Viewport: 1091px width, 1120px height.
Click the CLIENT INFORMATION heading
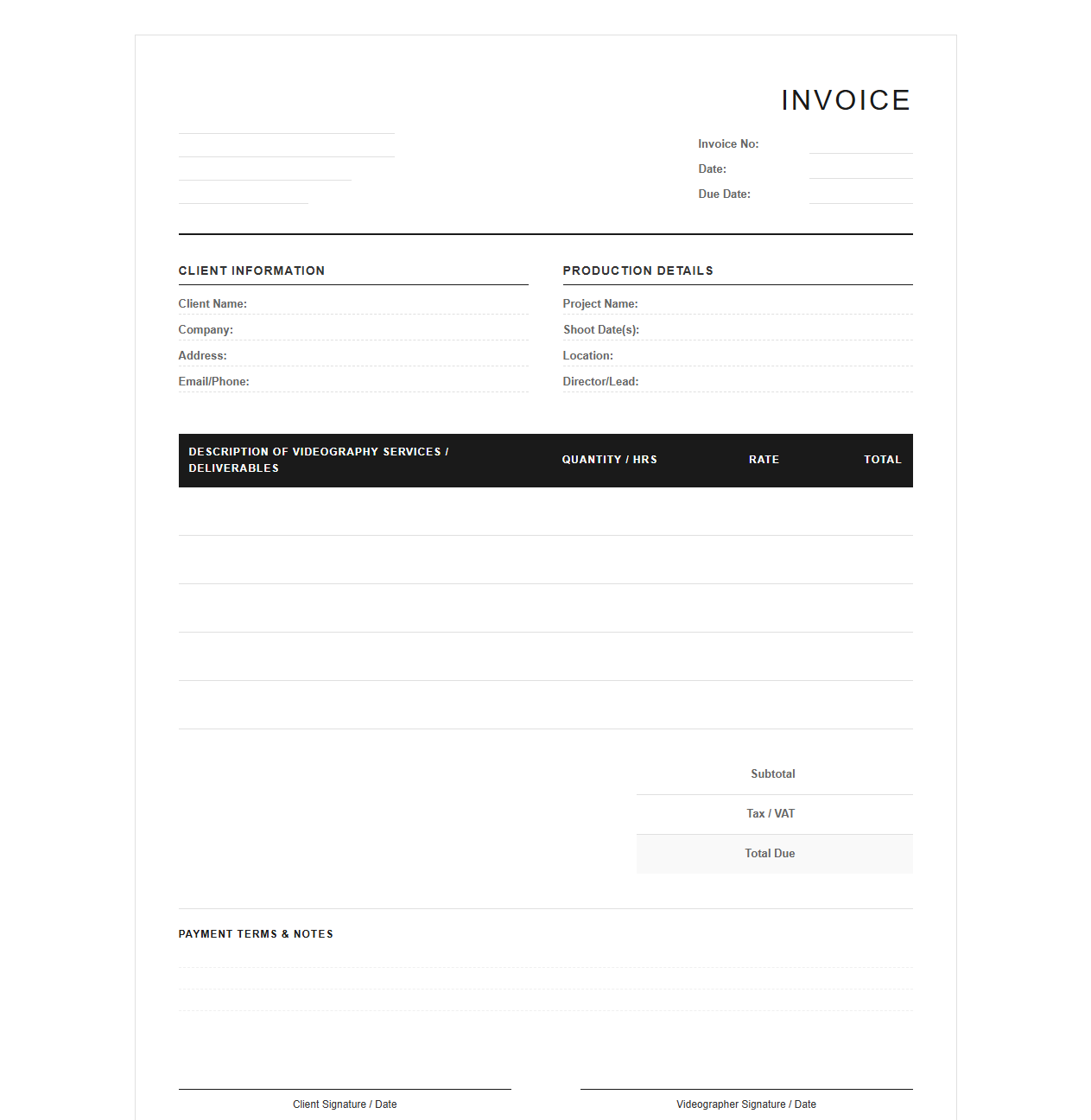tap(251, 270)
